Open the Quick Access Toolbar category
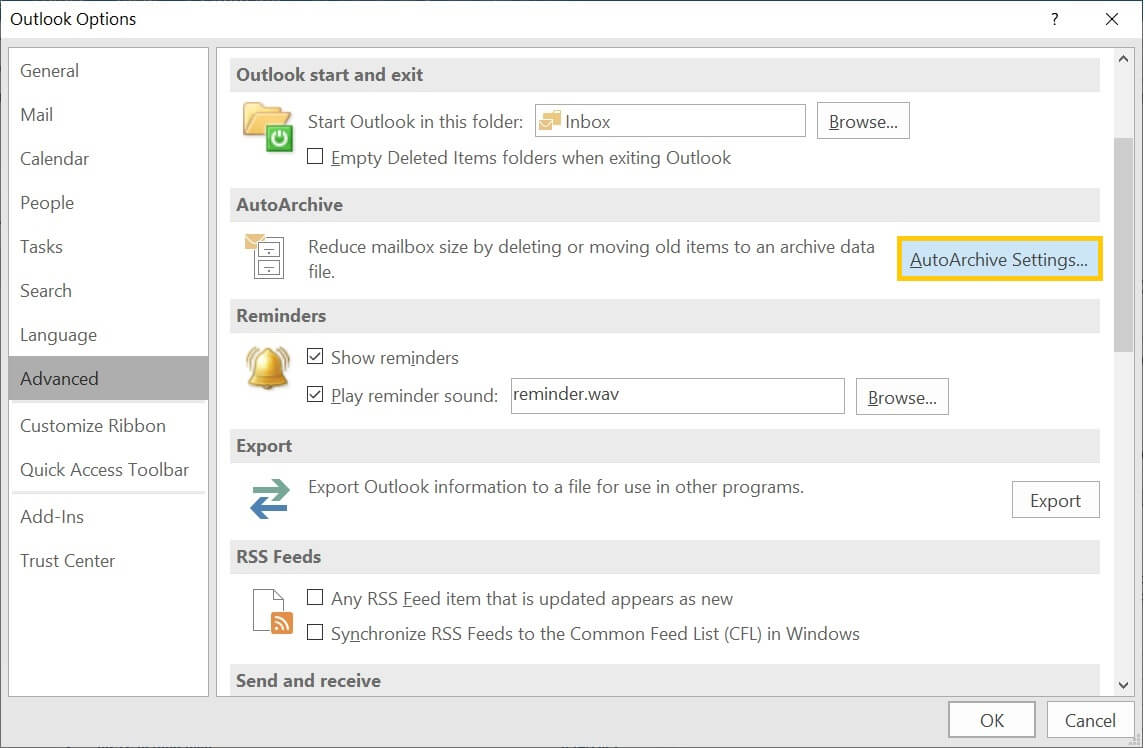Image resolution: width=1145 pixels, height=748 pixels. [109, 470]
